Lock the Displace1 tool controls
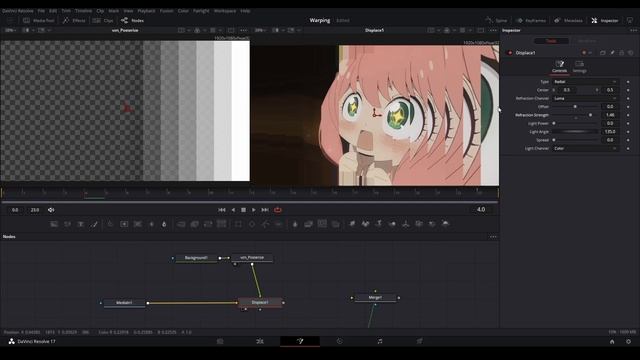 tap(621, 53)
